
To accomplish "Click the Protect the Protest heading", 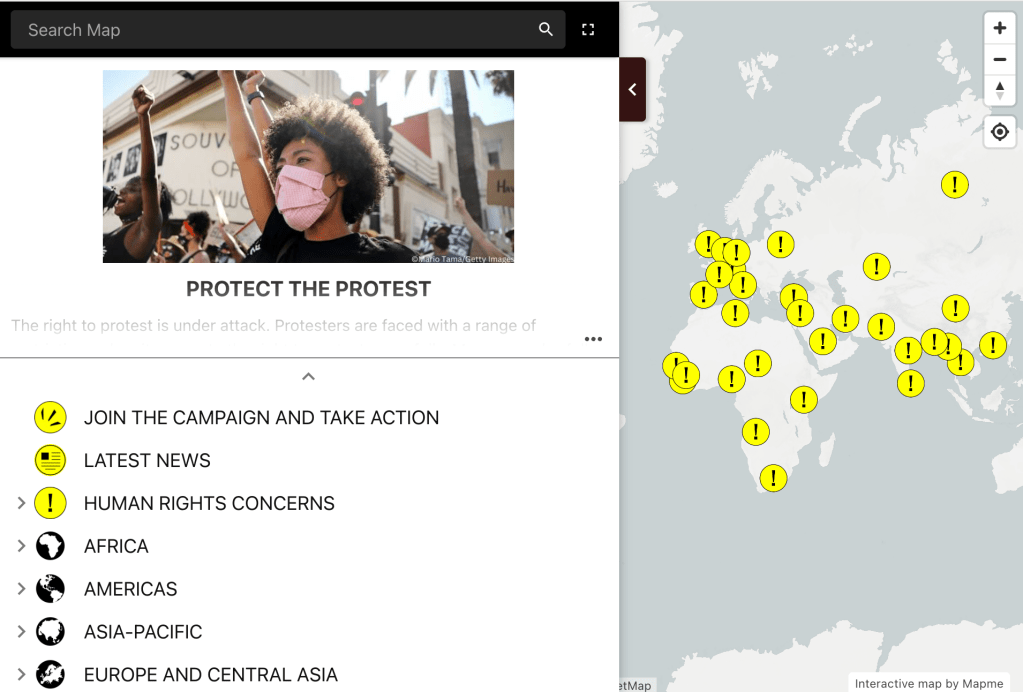I will [308, 289].
